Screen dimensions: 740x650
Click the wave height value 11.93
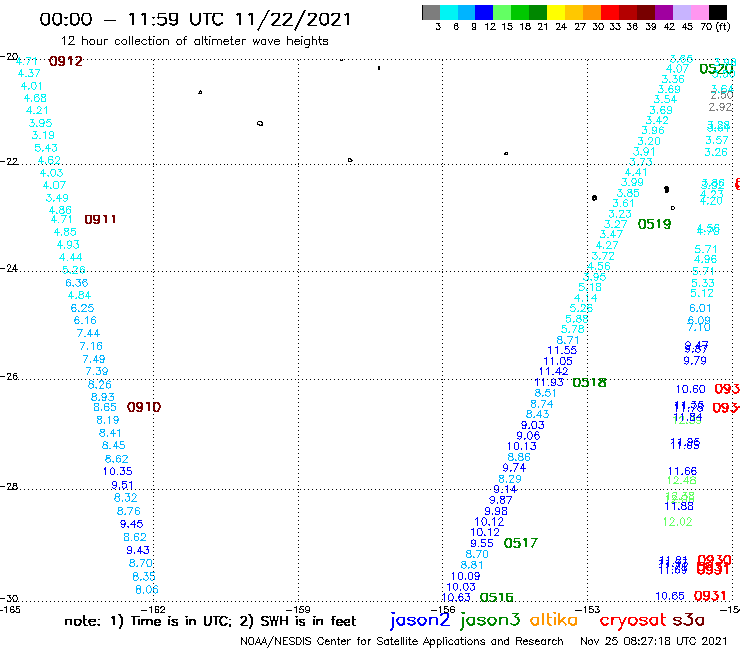[549, 382]
